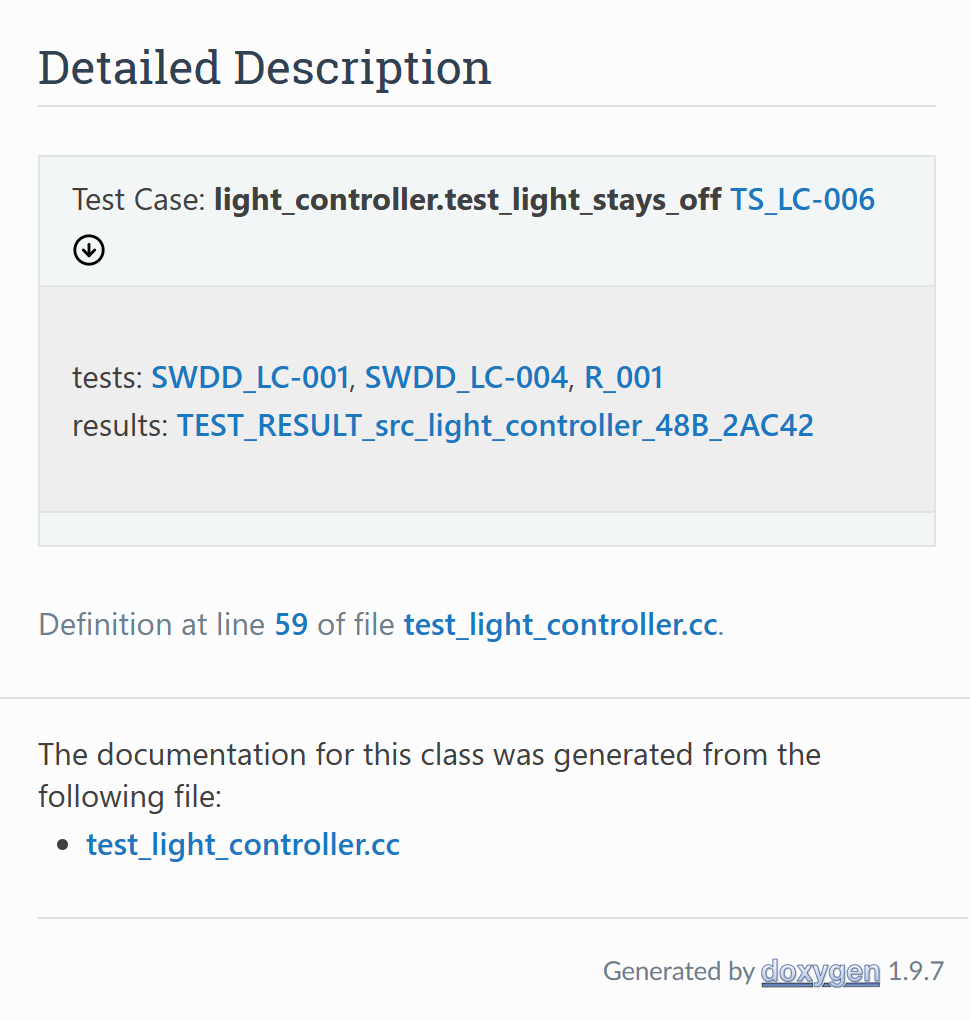Open test_light_controller.cc in the bulleted file list
Image resolution: width=970 pixels, height=1020 pixels.
coord(243,845)
